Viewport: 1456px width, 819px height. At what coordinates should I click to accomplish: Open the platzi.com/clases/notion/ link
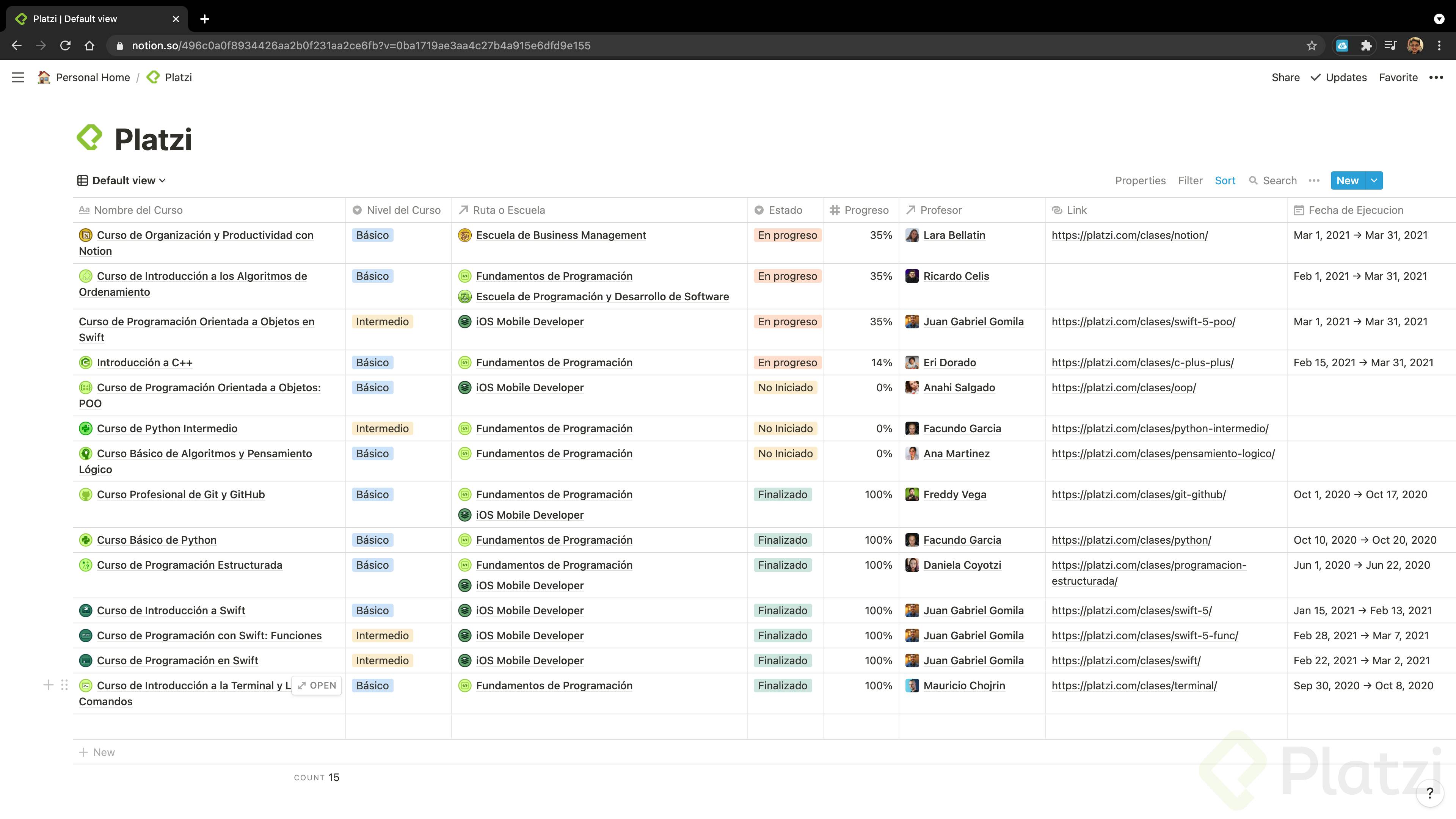(x=1129, y=235)
